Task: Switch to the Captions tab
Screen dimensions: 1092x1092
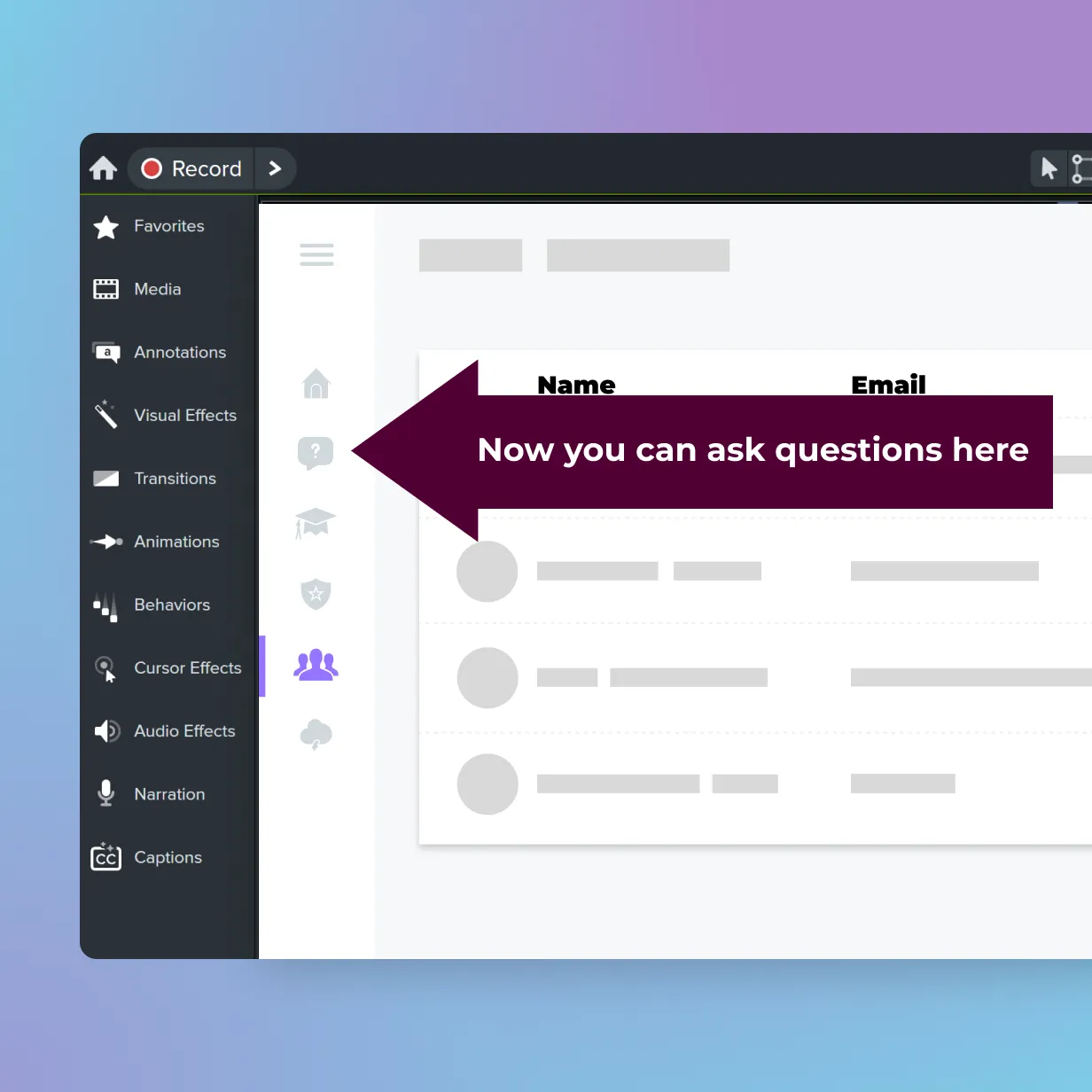Action: point(147,858)
